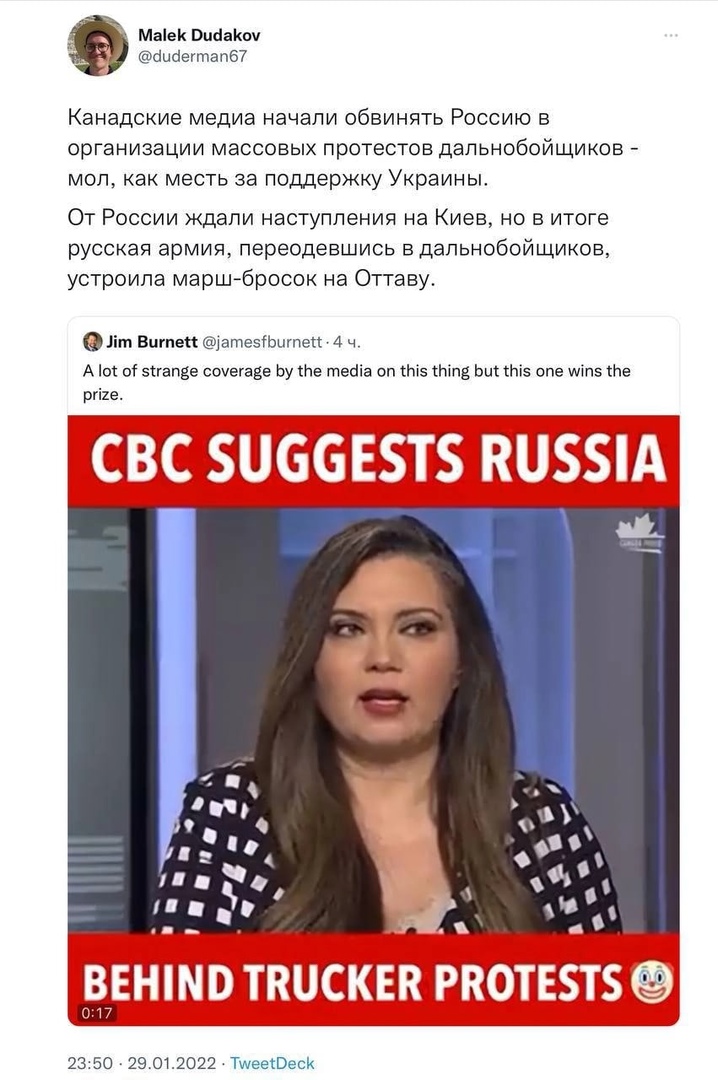This screenshot has height=1080, width=718.
Task: Play the CBC trucker protests video
Action: pyautogui.click(x=373, y=720)
